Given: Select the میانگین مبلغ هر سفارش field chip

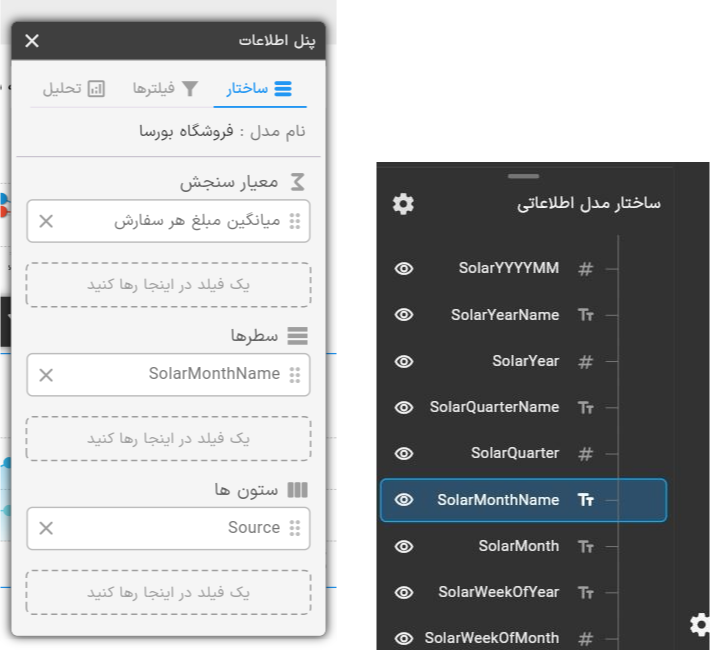Looking at the screenshot, I should pos(168,221).
